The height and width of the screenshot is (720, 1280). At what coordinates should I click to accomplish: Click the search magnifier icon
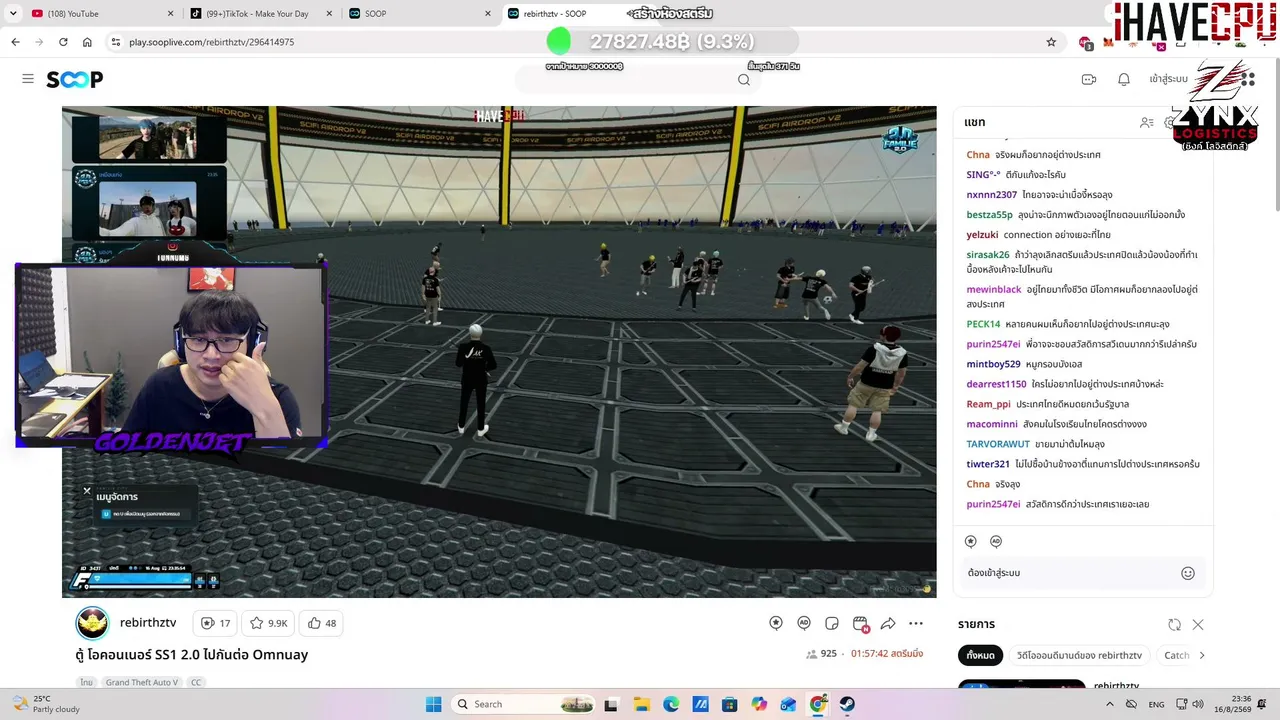[x=744, y=80]
